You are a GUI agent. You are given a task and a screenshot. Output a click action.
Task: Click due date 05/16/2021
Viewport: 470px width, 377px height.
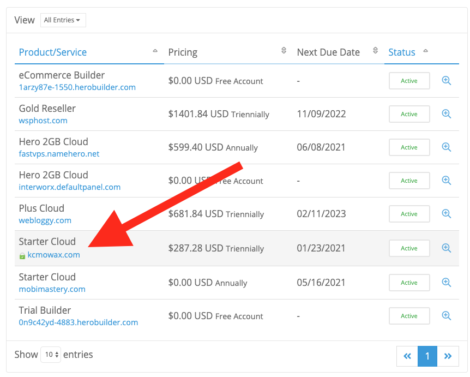321,283
